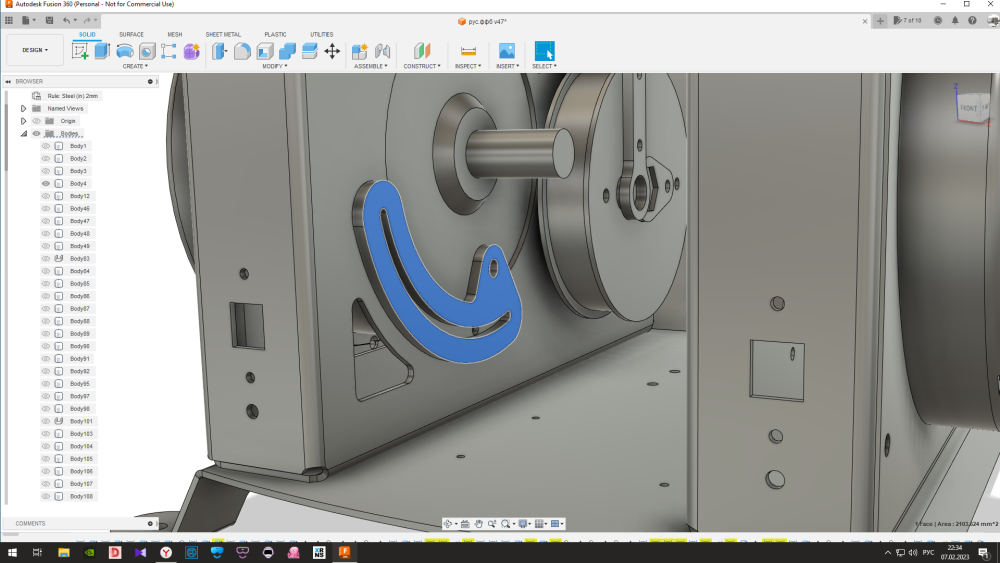Expand the Named Views folder
Viewport: 1000px width, 563px height.
pyautogui.click(x=23, y=108)
